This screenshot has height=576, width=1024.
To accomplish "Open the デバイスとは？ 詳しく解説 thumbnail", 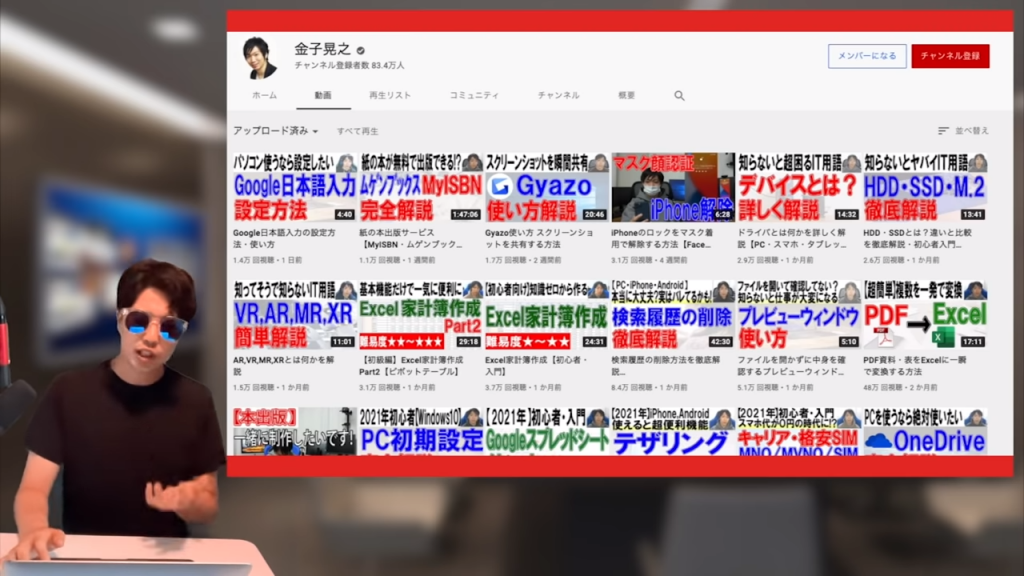I will coord(799,187).
